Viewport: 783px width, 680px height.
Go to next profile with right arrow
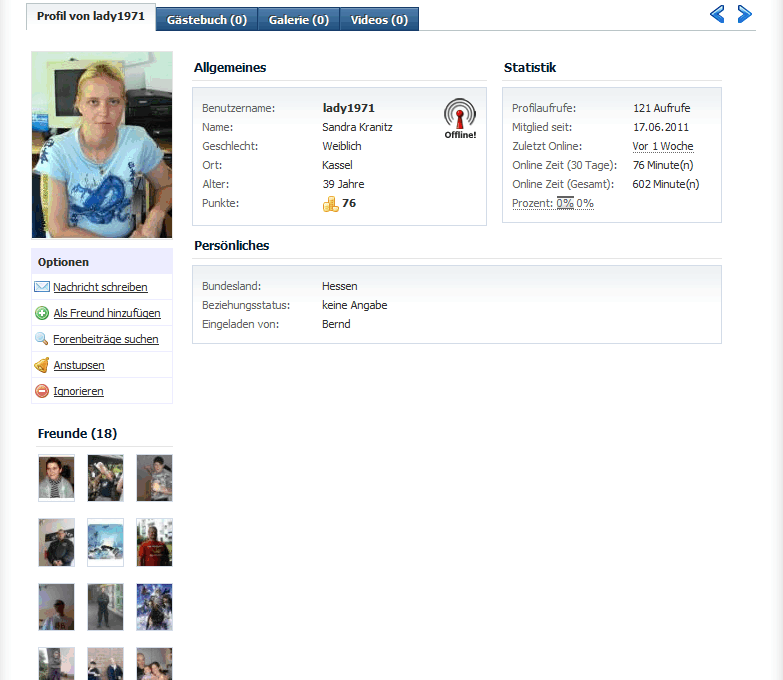point(744,14)
